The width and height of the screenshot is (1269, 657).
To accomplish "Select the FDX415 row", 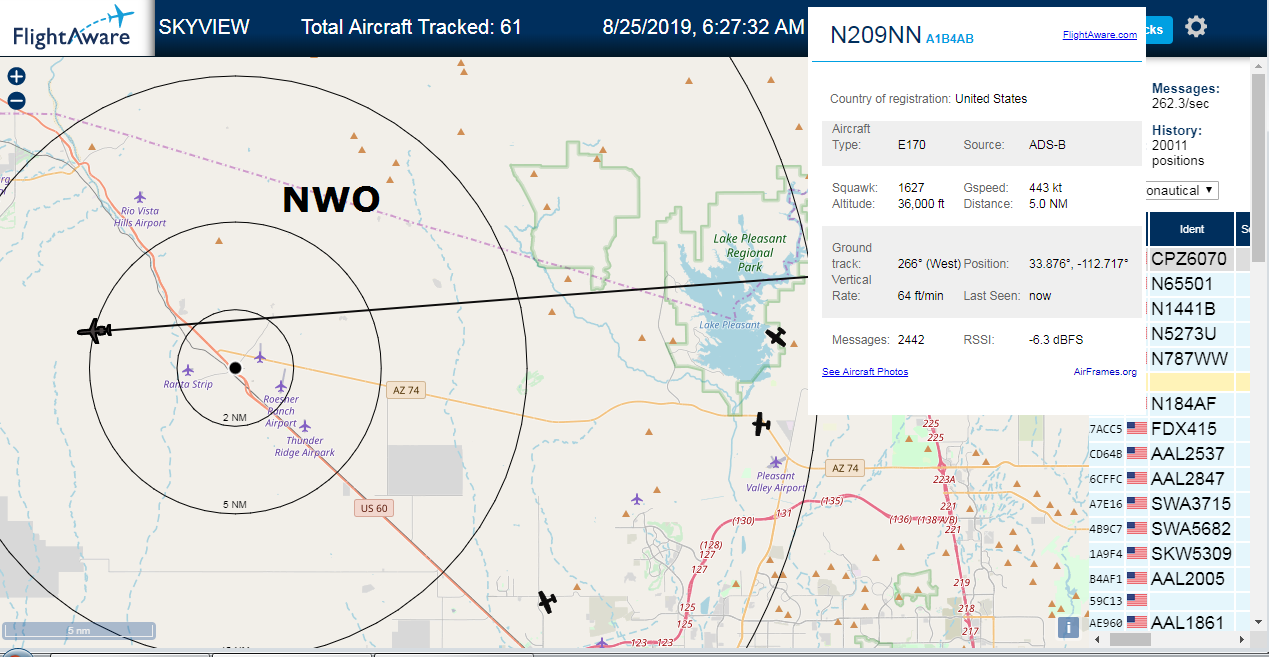I will [1168, 429].
